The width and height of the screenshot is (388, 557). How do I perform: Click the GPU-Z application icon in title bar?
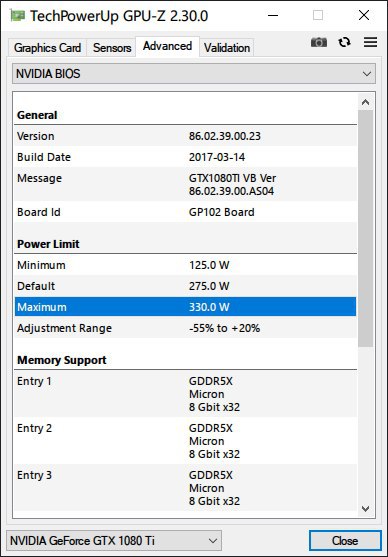pyautogui.click(x=17, y=15)
